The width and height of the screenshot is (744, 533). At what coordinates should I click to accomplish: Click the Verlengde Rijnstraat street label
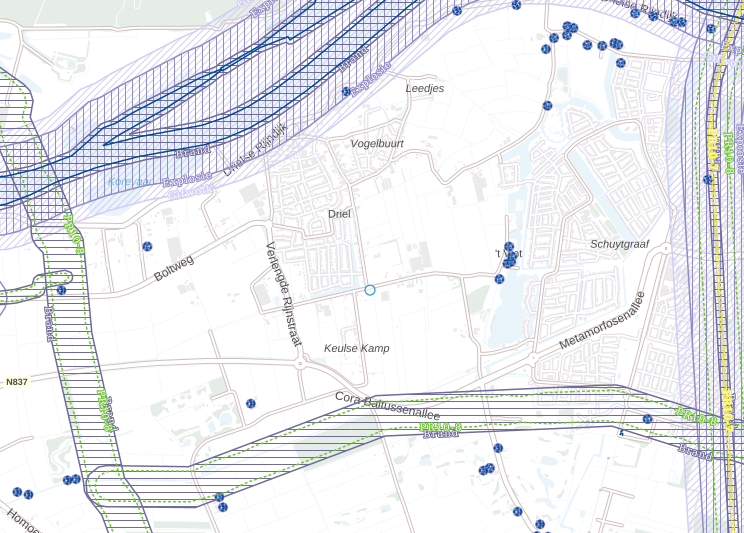click(x=283, y=294)
